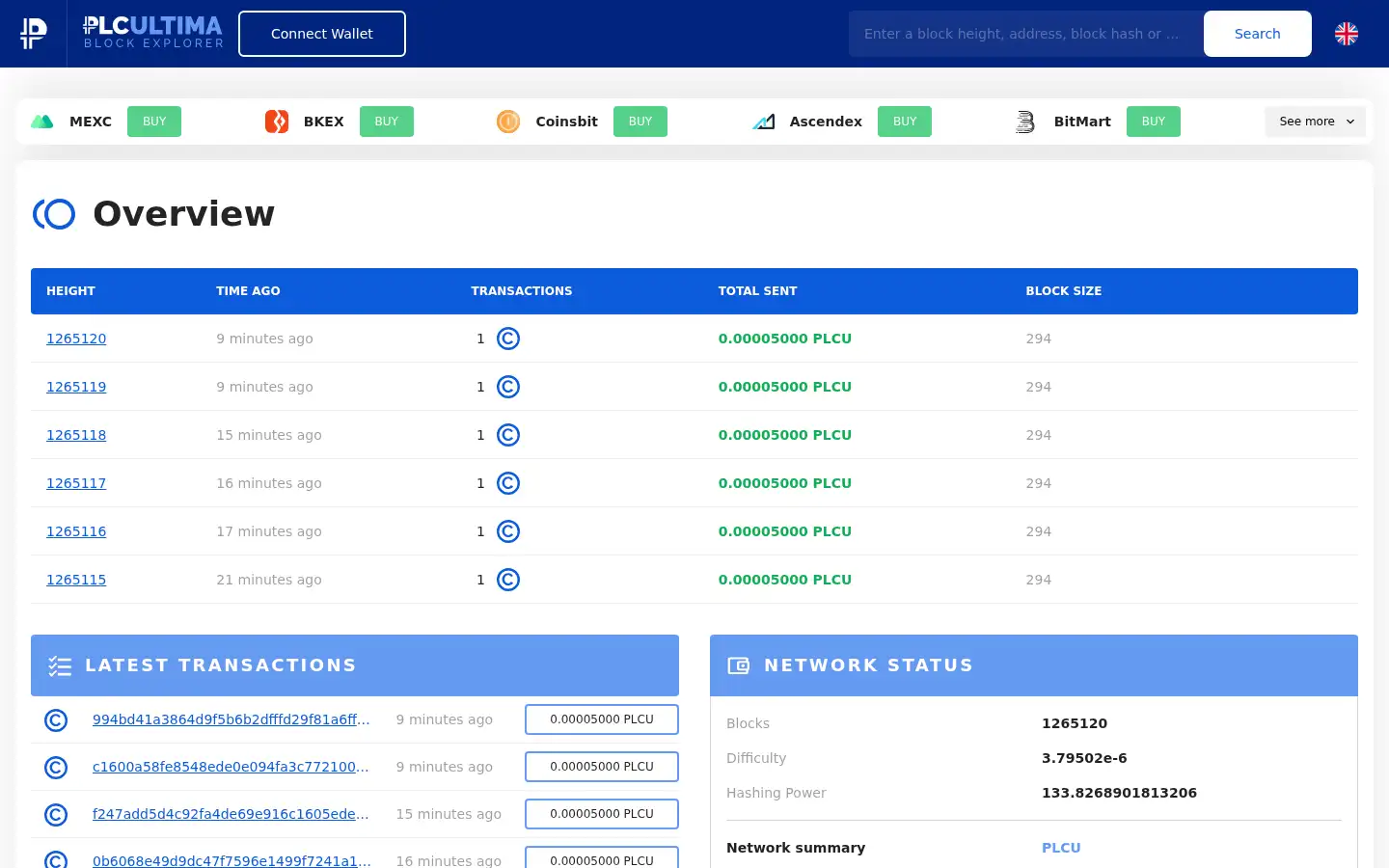Click the TRANSACTIONS column header
This screenshot has height=868, width=1389.
[x=522, y=291]
